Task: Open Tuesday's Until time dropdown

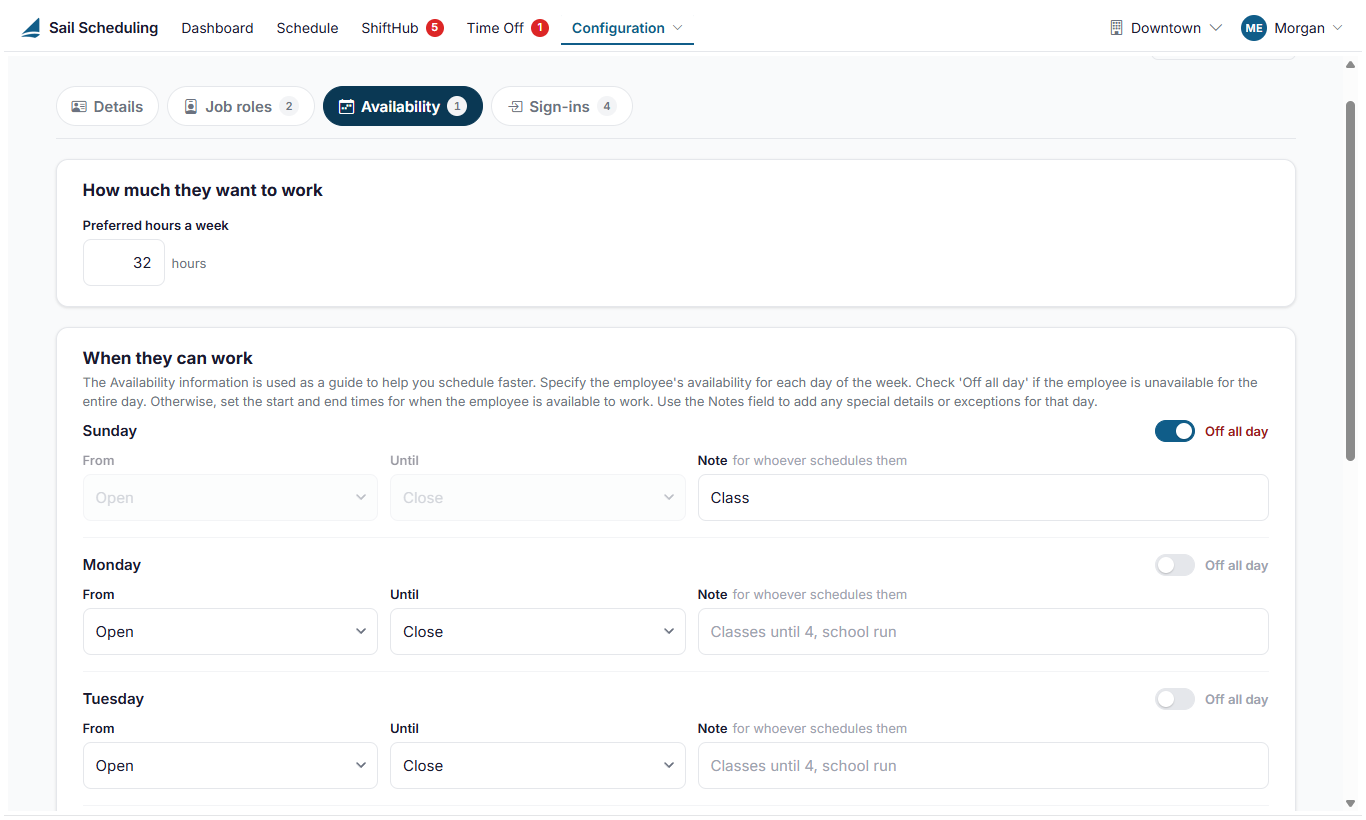Action: pos(538,766)
